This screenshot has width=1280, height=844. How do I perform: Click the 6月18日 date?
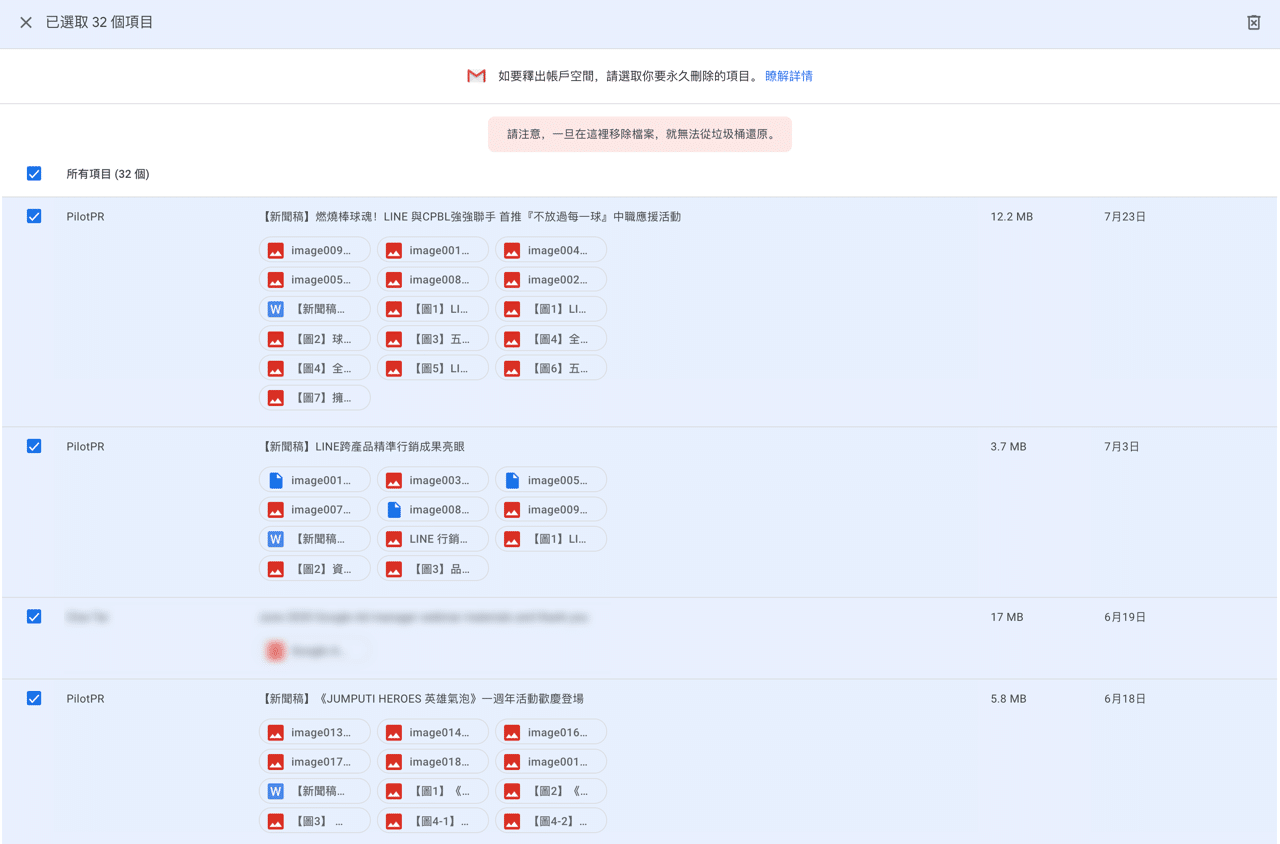pyautogui.click(x=1125, y=699)
